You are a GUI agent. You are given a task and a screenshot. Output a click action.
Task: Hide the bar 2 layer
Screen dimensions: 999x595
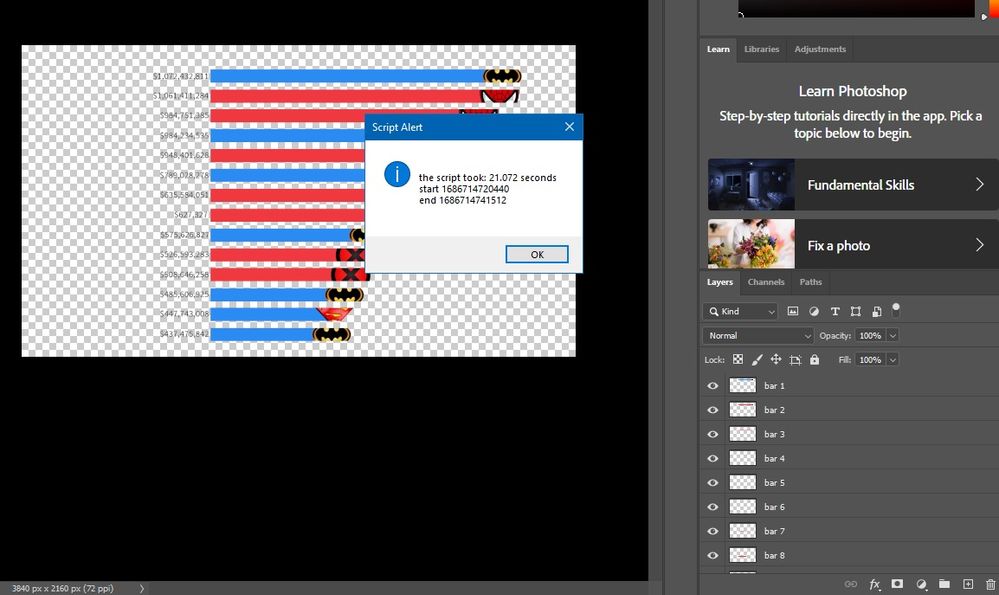coord(712,410)
